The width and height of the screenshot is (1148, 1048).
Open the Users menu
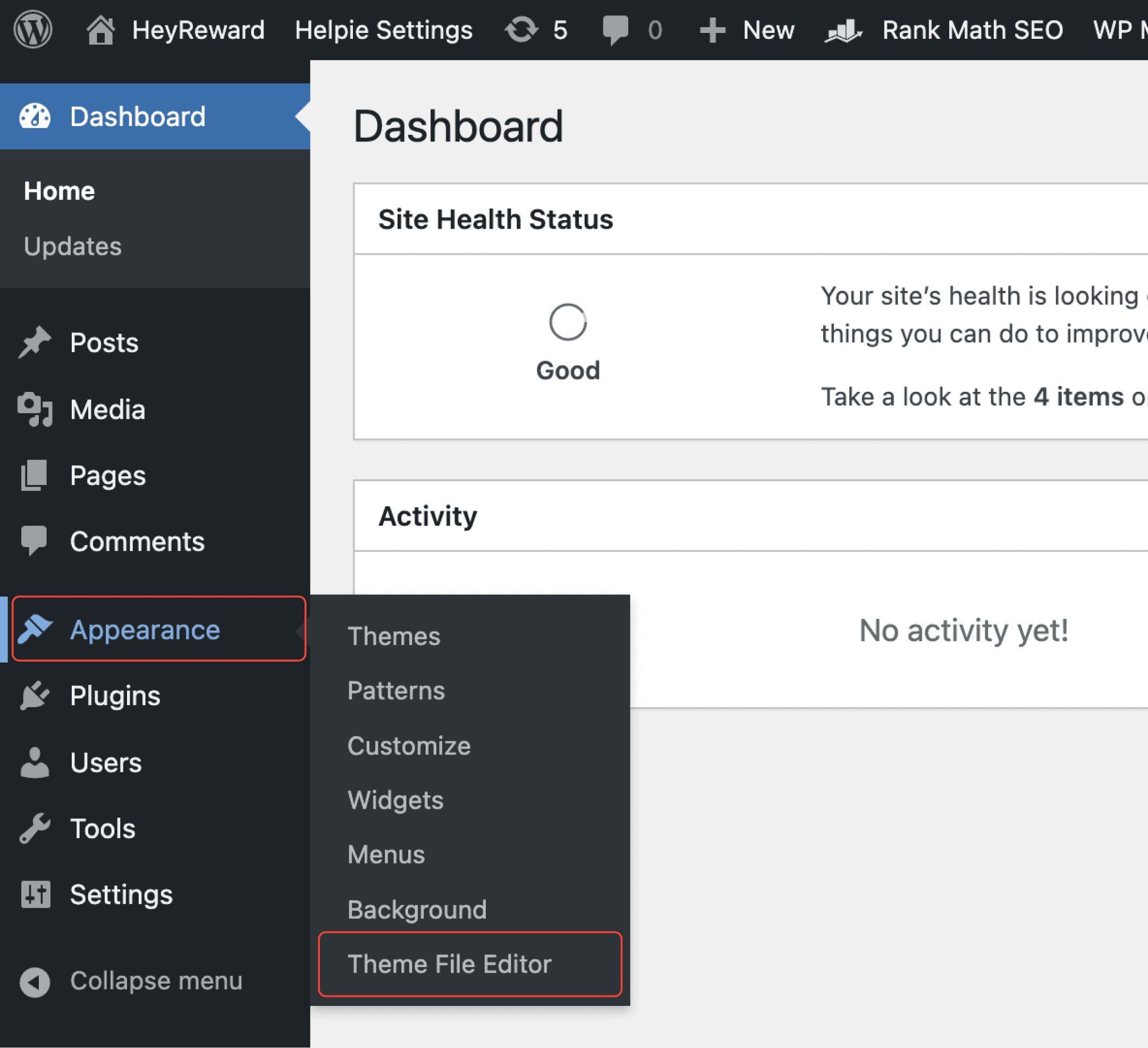coord(106,762)
